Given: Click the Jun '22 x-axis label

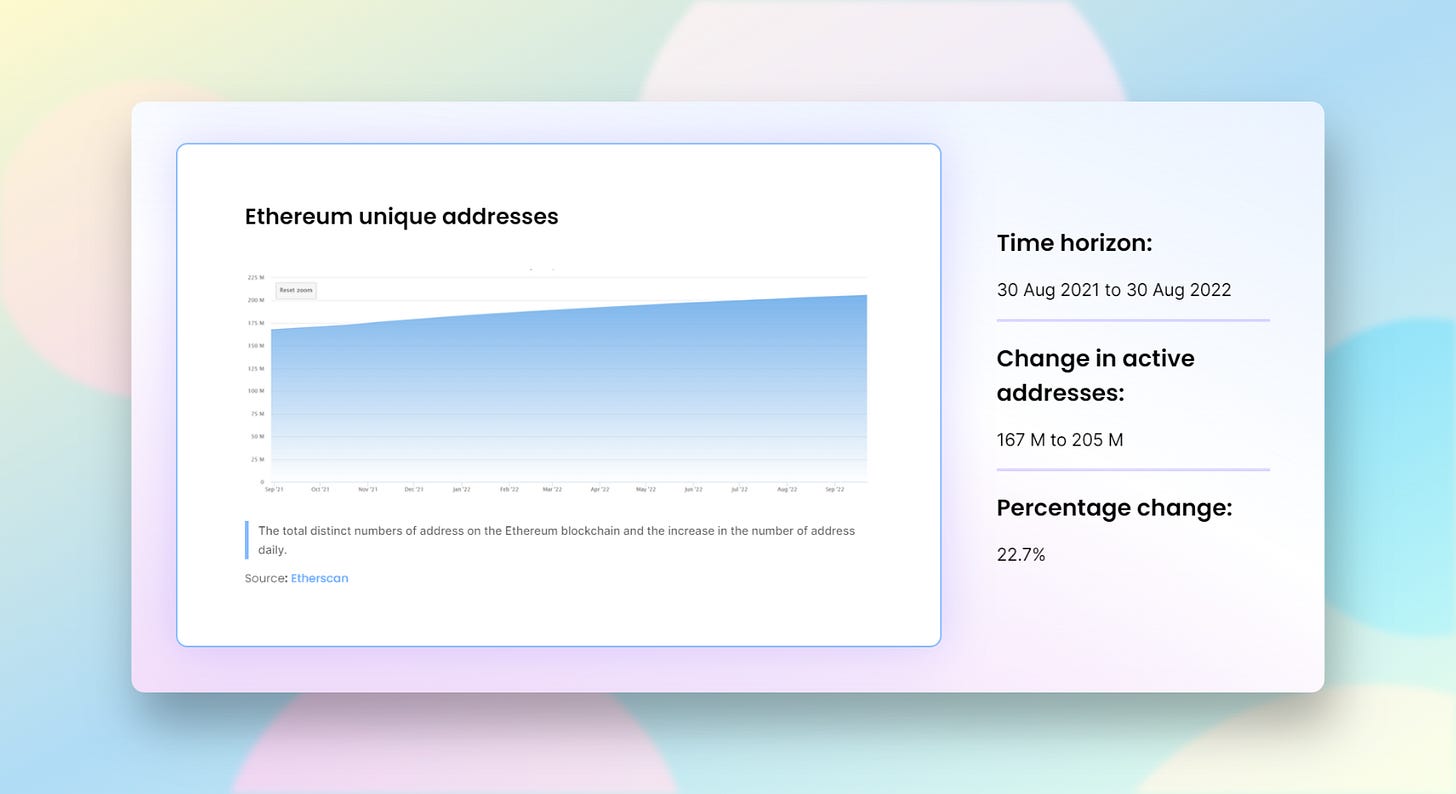Looking at the screenshot, I should (x=693, y=490).
